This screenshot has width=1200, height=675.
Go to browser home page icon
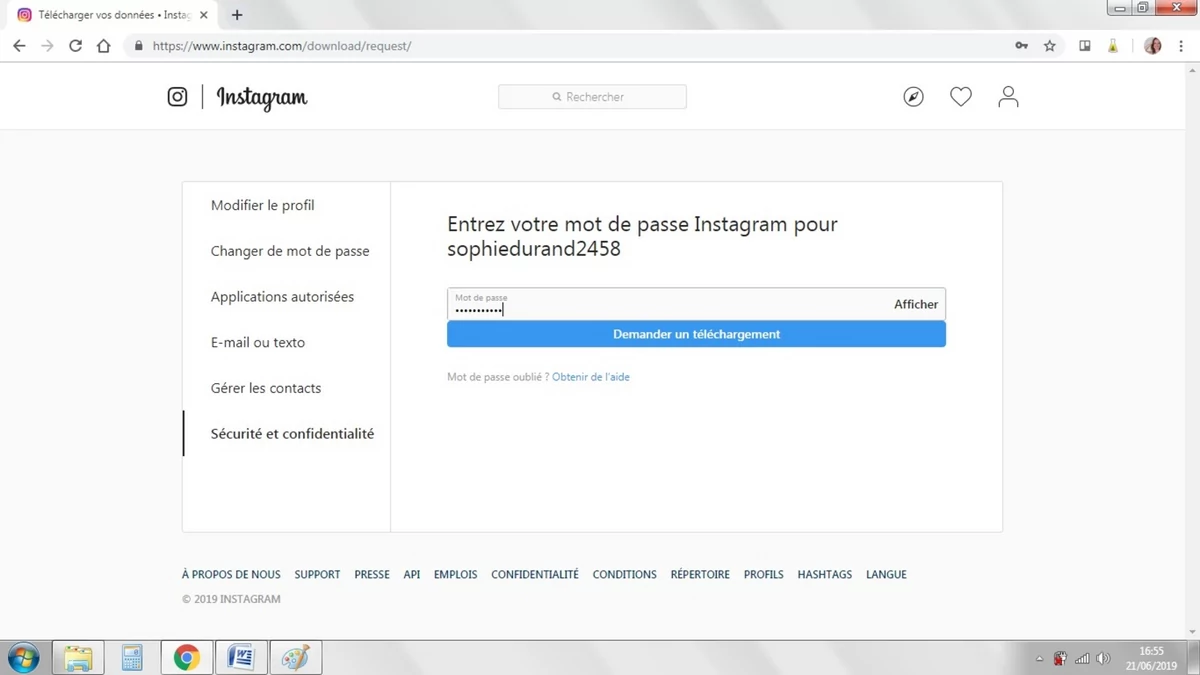[103, 46]
